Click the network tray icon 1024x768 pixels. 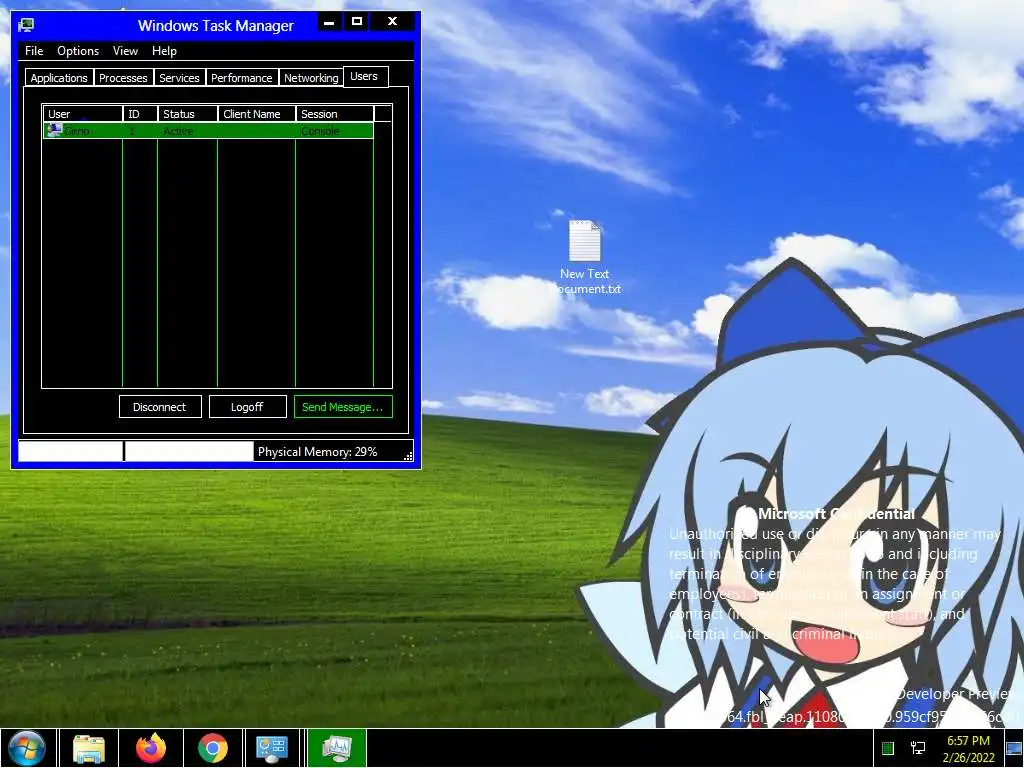tap(918, 748)
